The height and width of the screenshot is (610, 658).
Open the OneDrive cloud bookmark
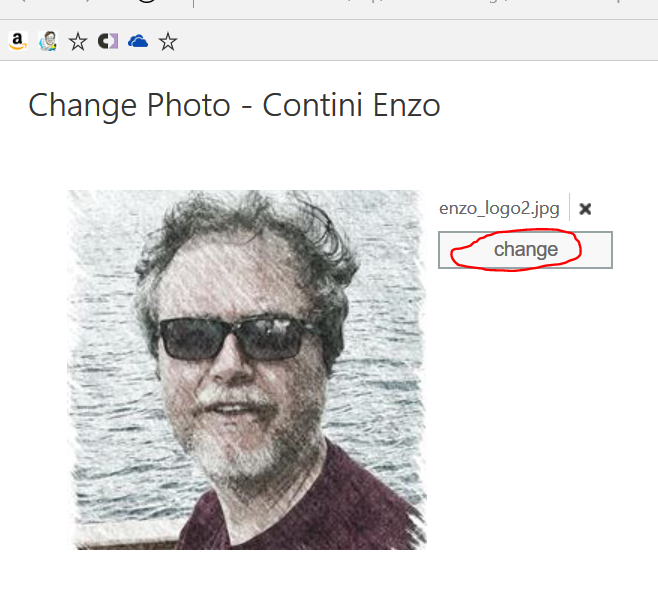pos(138,41)
